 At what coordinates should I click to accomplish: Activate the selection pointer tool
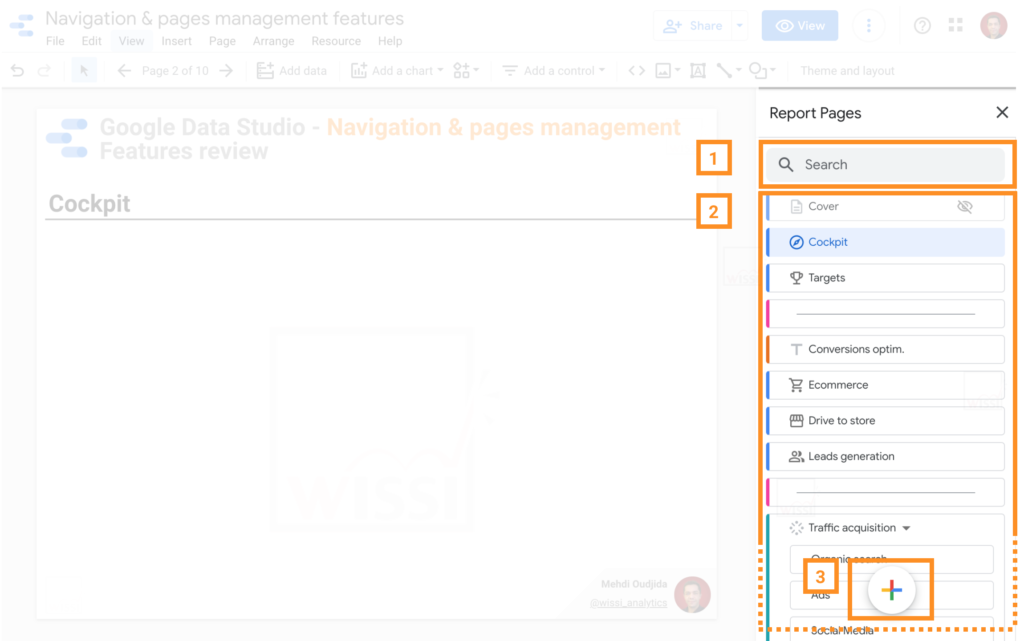(84, 70)
